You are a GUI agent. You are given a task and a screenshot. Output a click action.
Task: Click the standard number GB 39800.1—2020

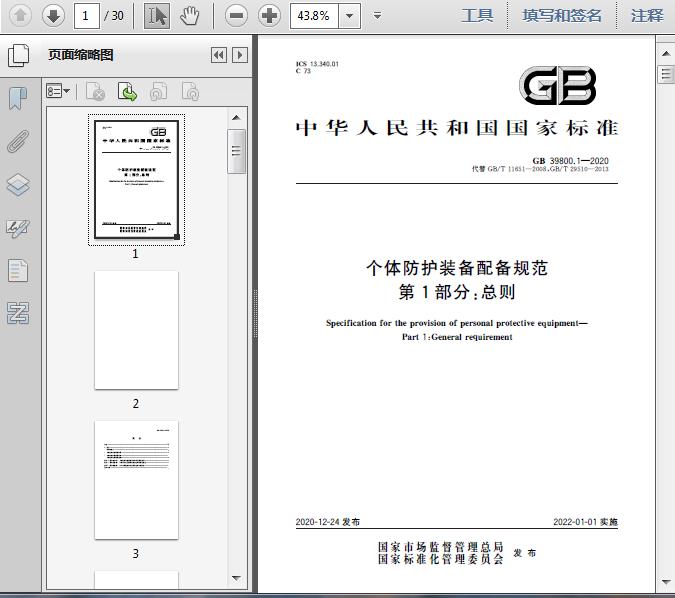click(570, 161)
